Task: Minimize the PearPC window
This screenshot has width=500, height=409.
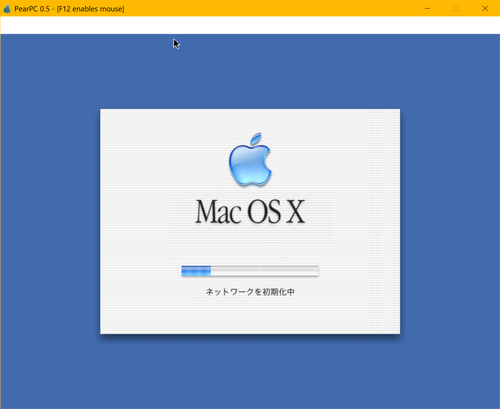Action: pyautogui.click(x=427, y=9)
